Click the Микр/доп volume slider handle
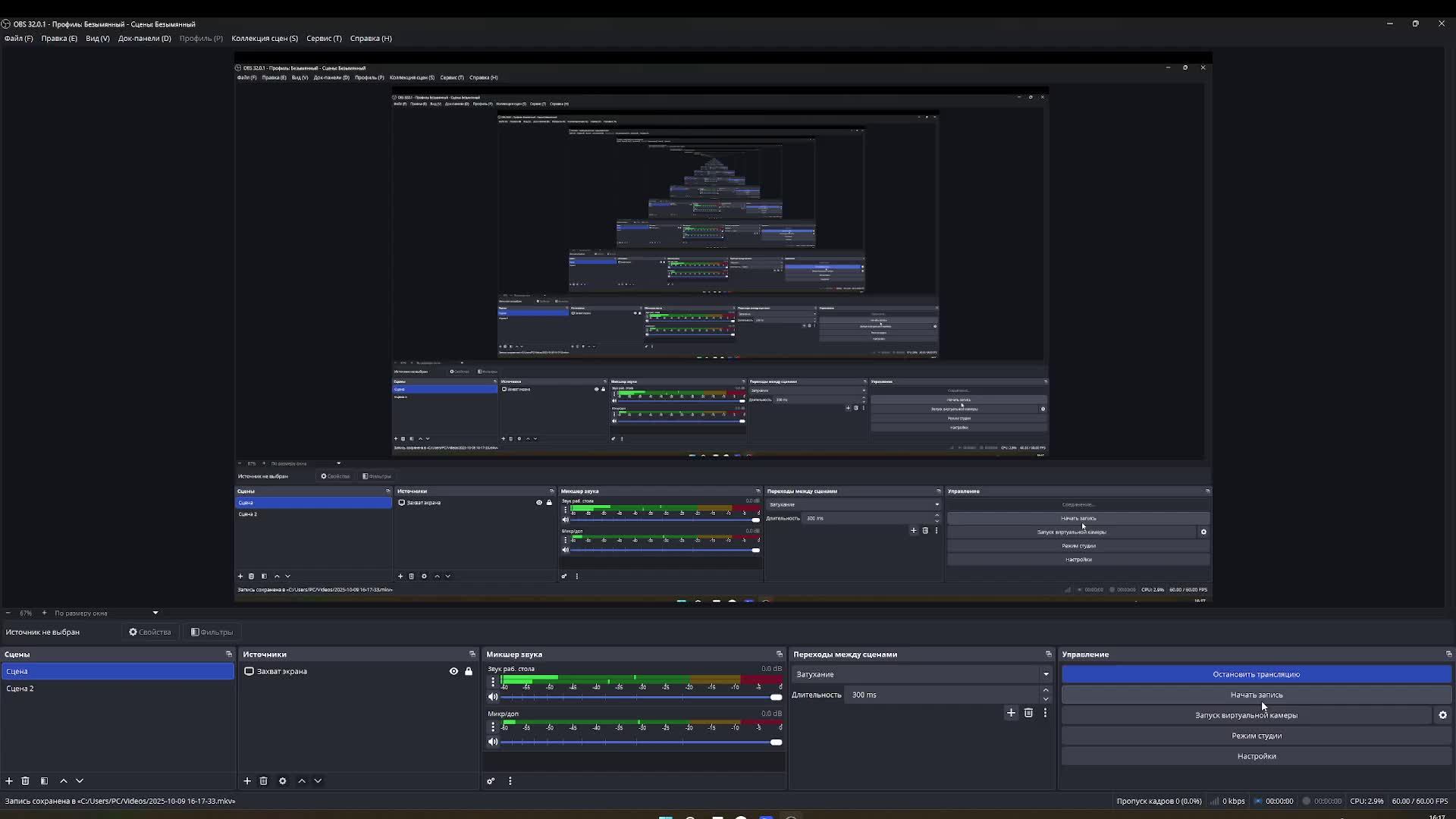The image size is (1456, 819). [x=776, y=742]
